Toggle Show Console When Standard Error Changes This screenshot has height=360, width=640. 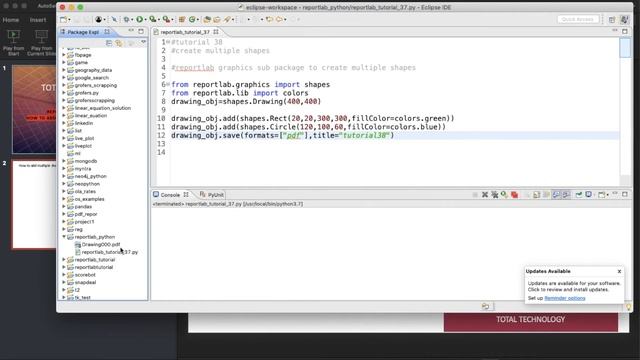pyautogui.click(x=566, y=195)
